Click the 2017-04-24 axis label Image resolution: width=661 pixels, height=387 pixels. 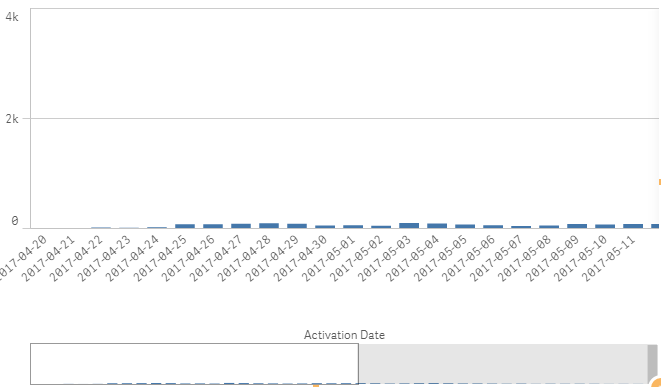132,259
